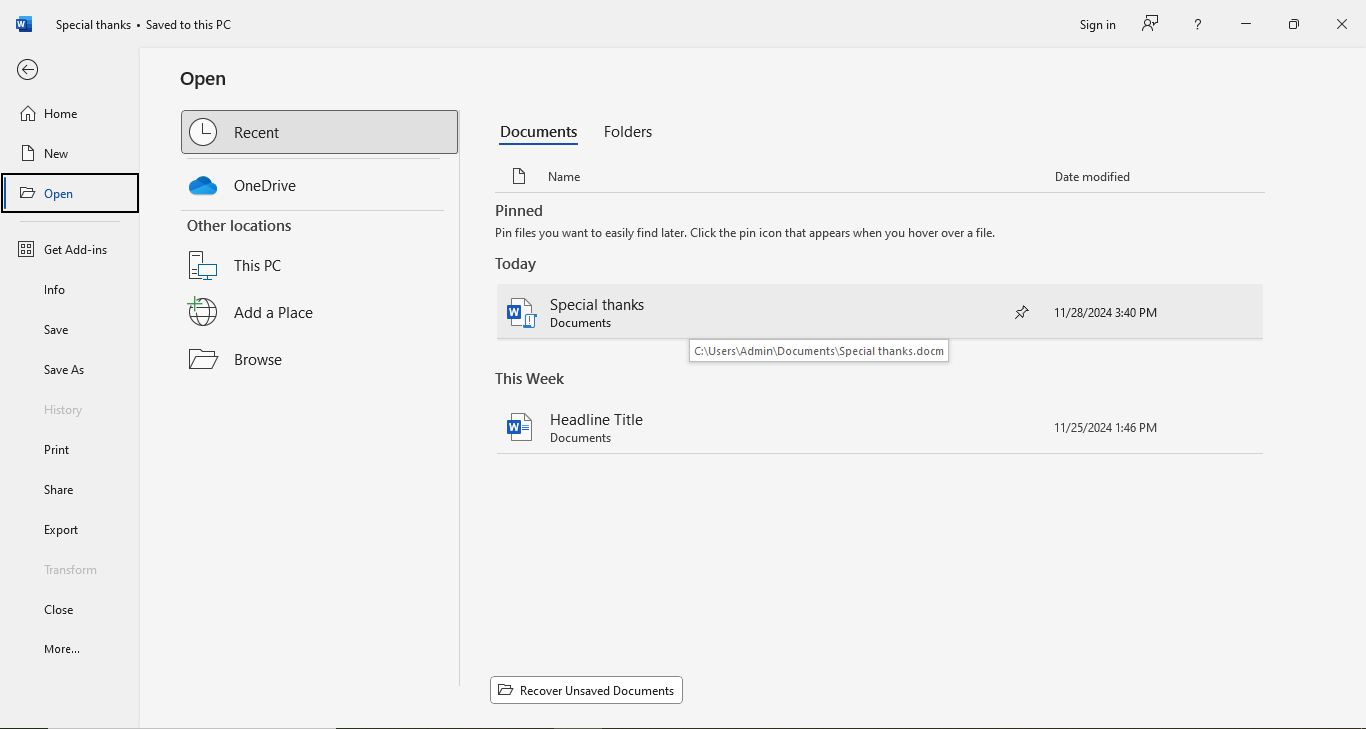Sort by the Name column header

(564, 177)
